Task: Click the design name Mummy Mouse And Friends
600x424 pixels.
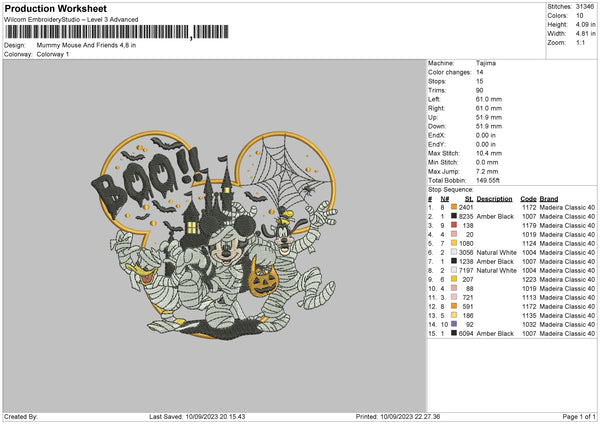Action: point(86,45)
